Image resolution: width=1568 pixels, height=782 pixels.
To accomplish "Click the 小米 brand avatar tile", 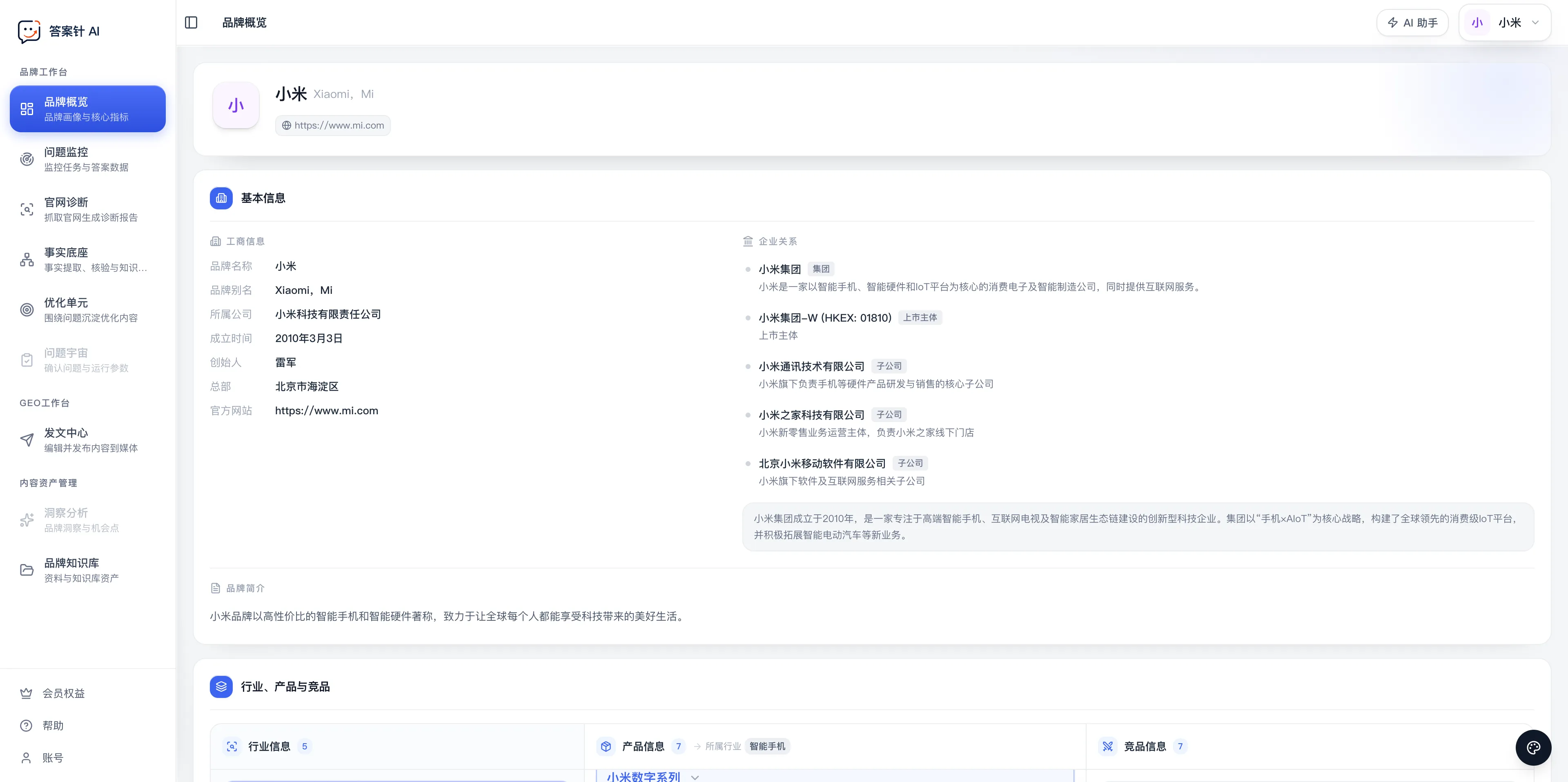I will pyautogui.click(x=236, y=106).
